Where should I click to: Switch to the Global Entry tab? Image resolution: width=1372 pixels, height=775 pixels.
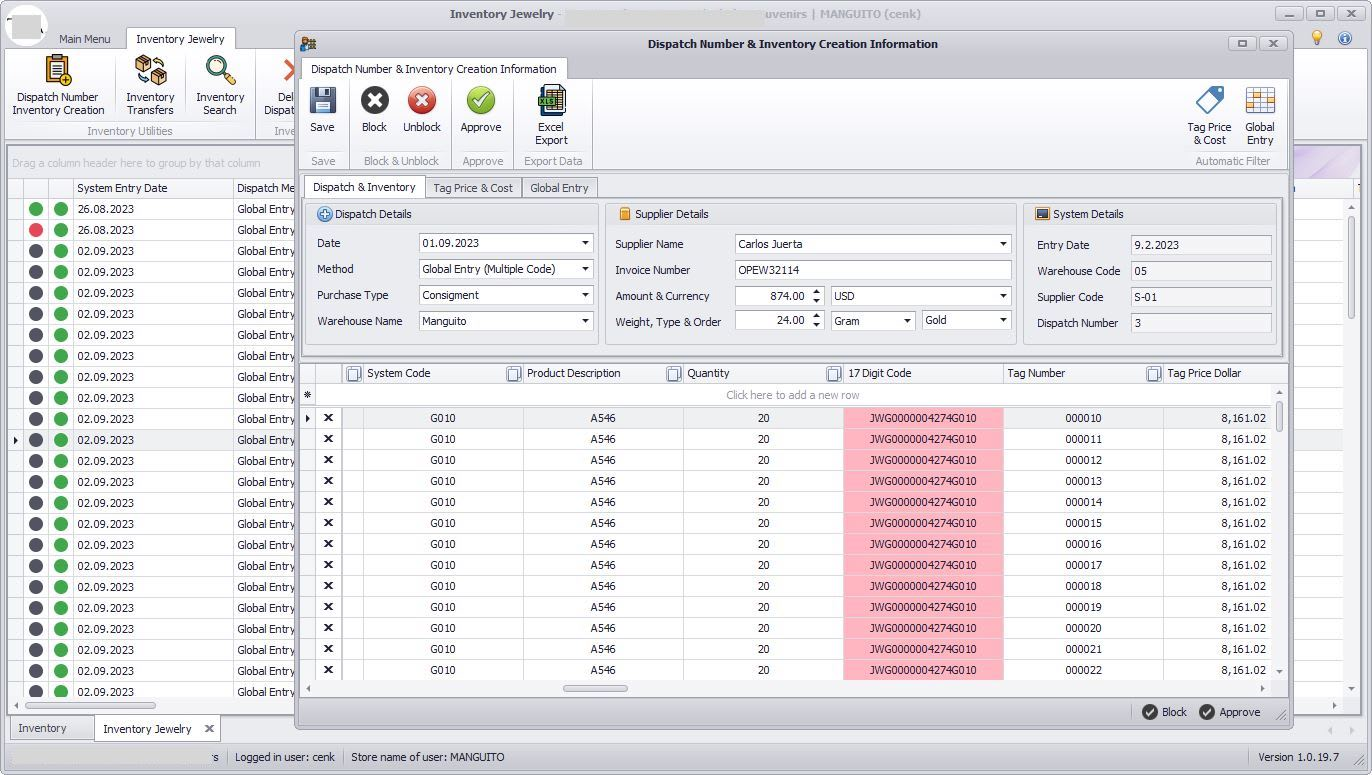(x=559, y=188)
